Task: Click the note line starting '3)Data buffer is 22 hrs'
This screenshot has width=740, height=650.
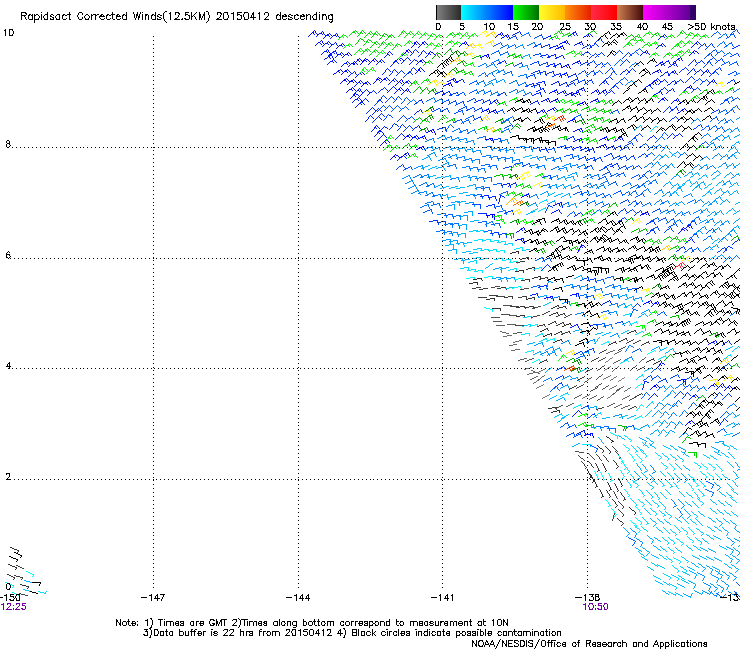Action: (x=352, y=633)
